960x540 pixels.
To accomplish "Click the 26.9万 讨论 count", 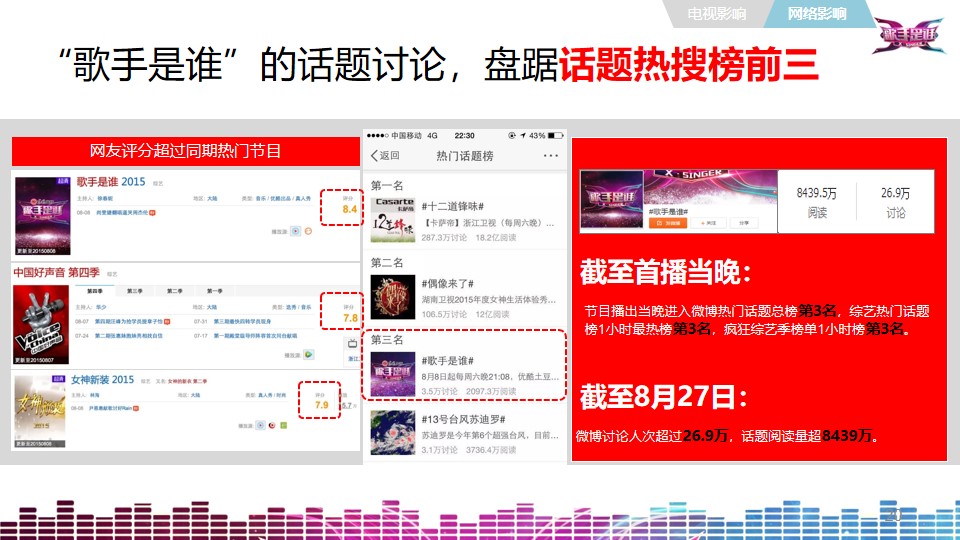I will (x=895, y=202).
